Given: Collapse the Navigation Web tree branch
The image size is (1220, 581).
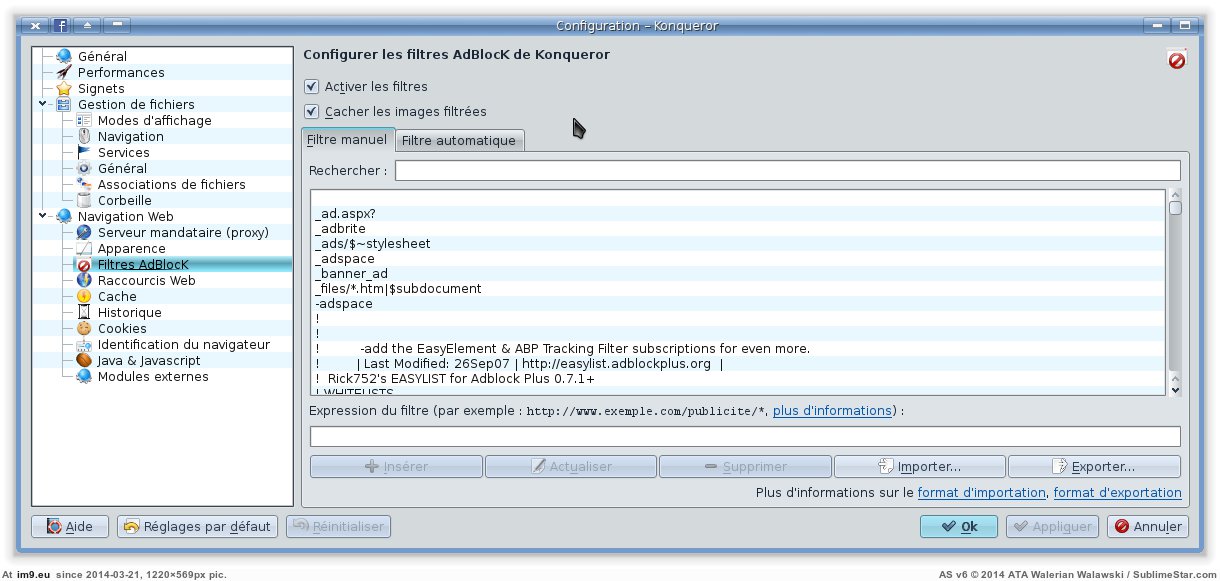Looking at the screenshot, I should [43, 216].
